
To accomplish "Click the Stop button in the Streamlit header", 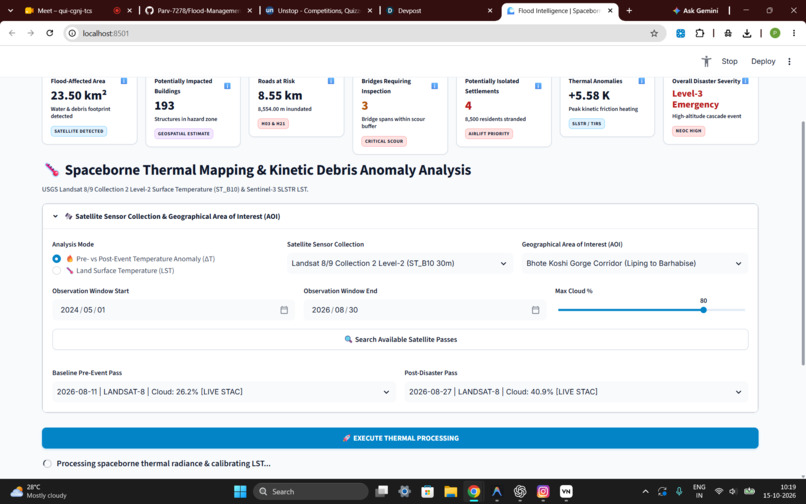I will [729, 61].
